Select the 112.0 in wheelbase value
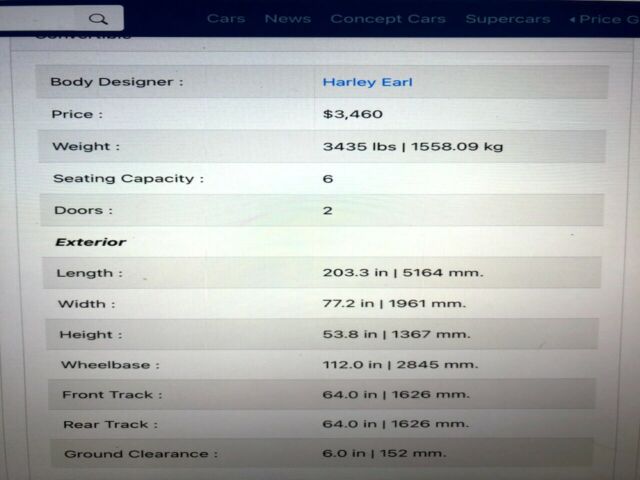 (400, 364)
